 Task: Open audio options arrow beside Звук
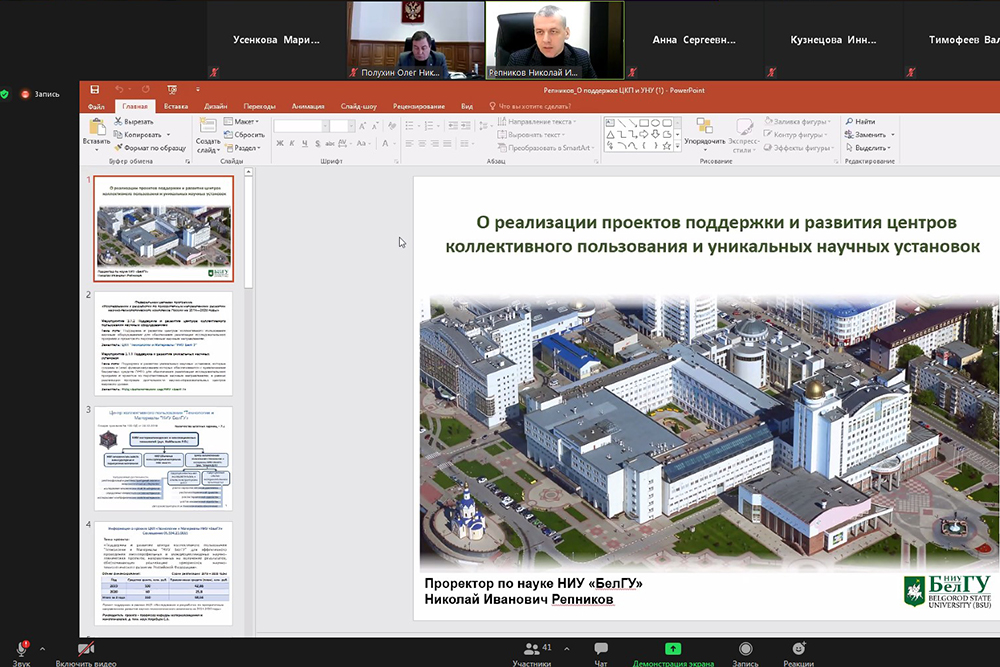click(42, 648)
